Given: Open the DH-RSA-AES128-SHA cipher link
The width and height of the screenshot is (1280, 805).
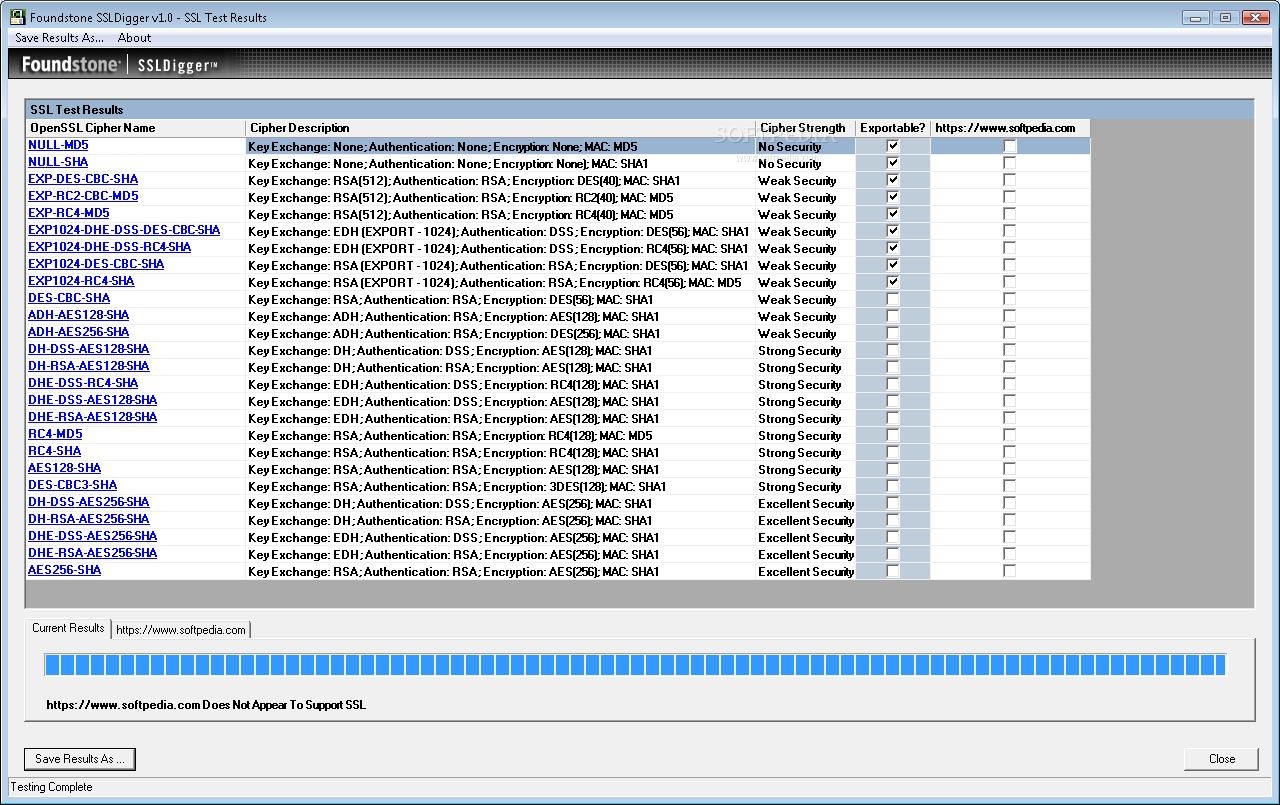Looking at the screenshot, I should [x=89, y=366].
